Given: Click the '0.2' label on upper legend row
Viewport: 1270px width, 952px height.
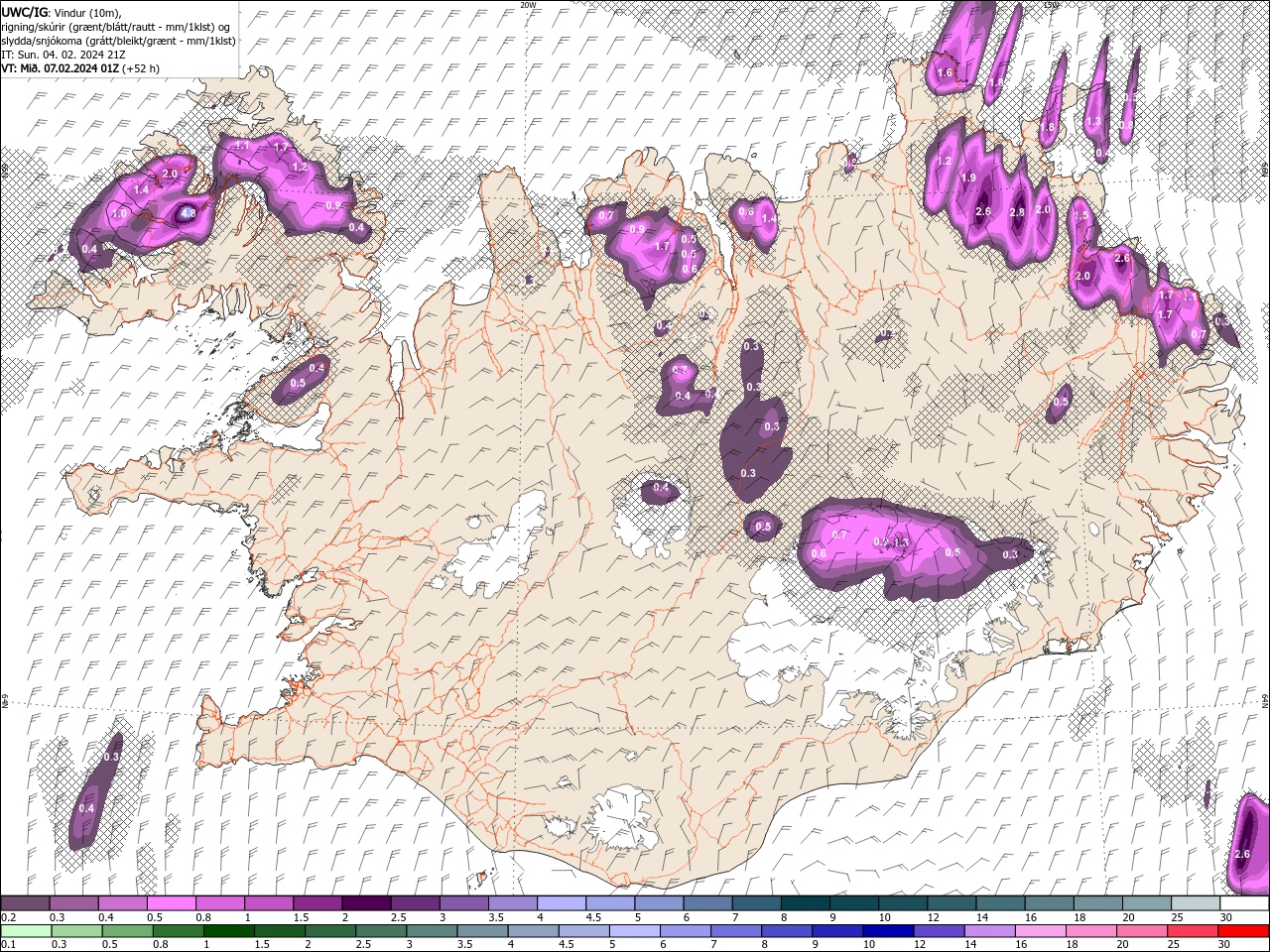Looking at the screenshot, I should (x=9, y=917).
